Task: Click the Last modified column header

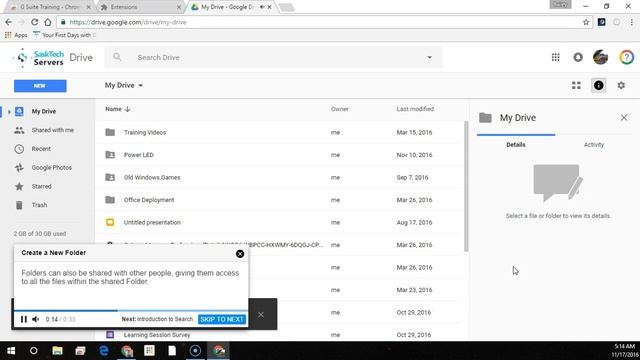Action: [x=415, y=109]
